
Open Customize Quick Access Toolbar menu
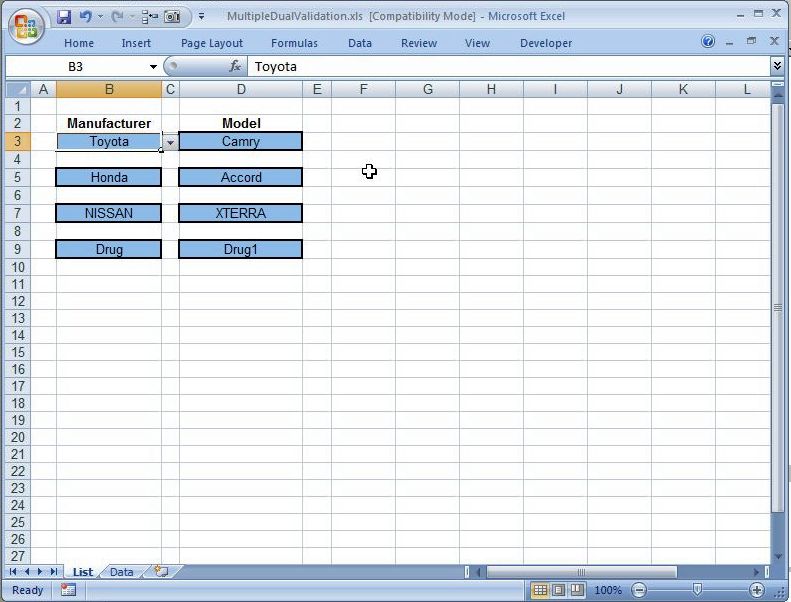click(202, 17)
